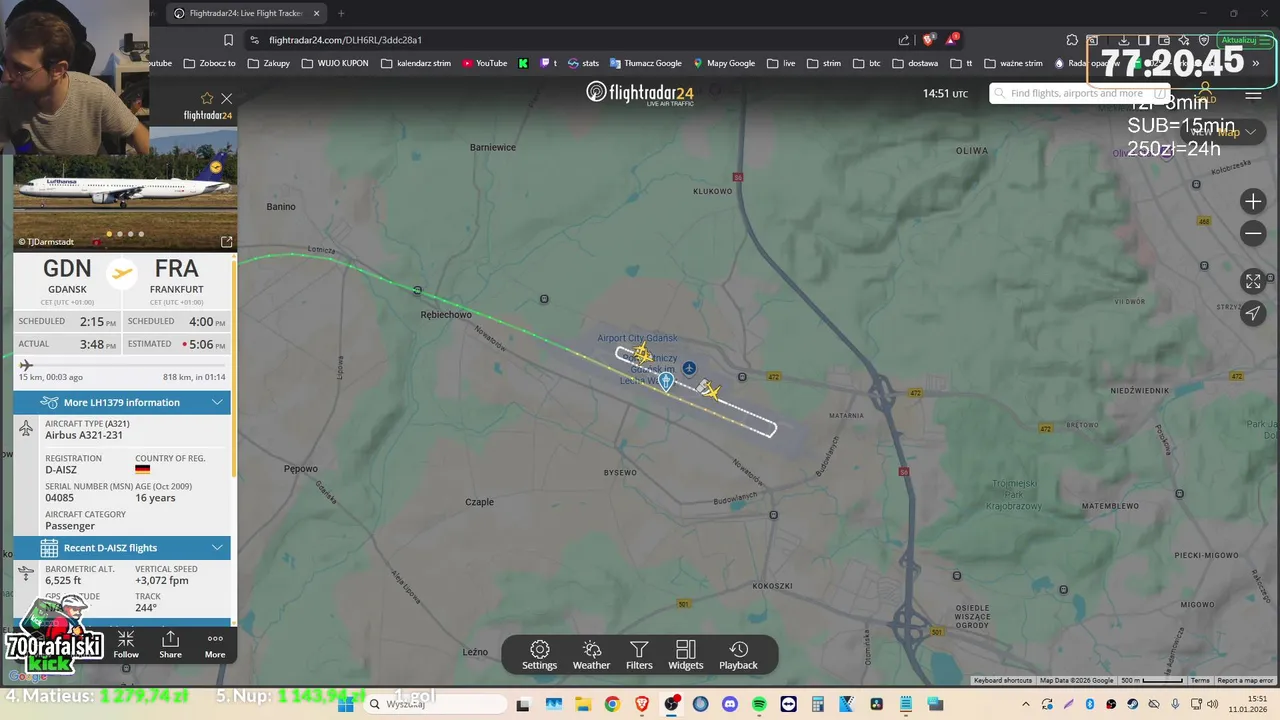Open Widgets menu

coord(685,655)
